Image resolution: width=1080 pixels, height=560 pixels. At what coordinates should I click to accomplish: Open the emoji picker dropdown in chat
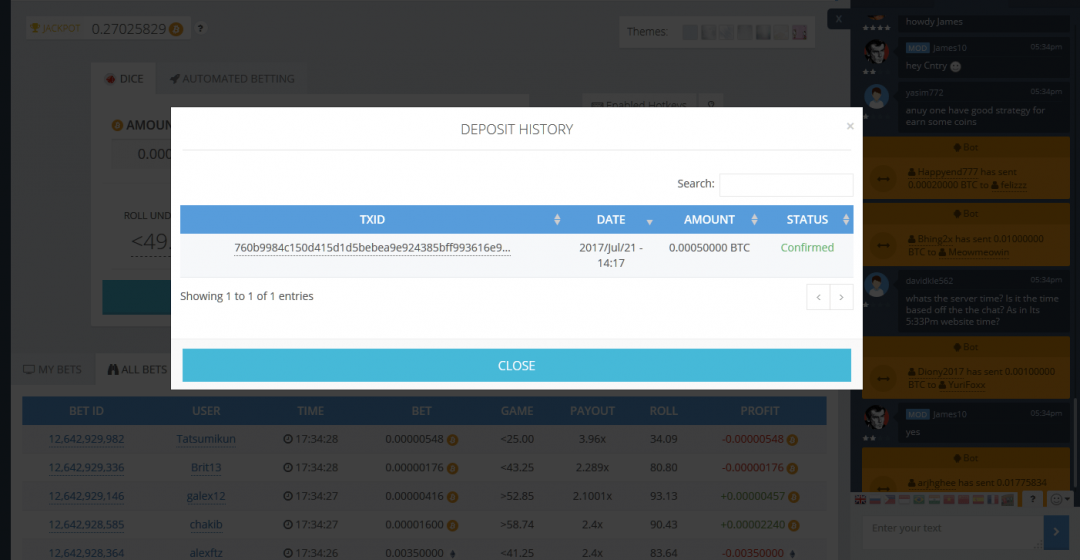click(1060, 499)
